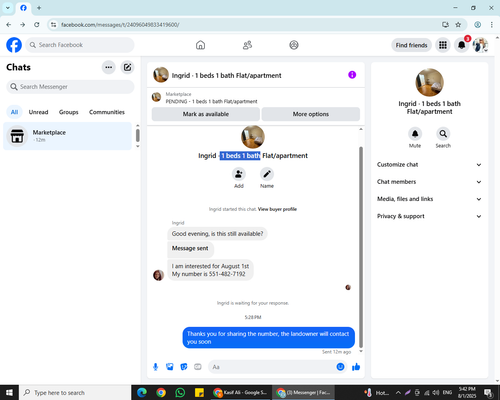Click the message containing the phone number
This screenshot has width=500, height=400.
tap(210, 270)
